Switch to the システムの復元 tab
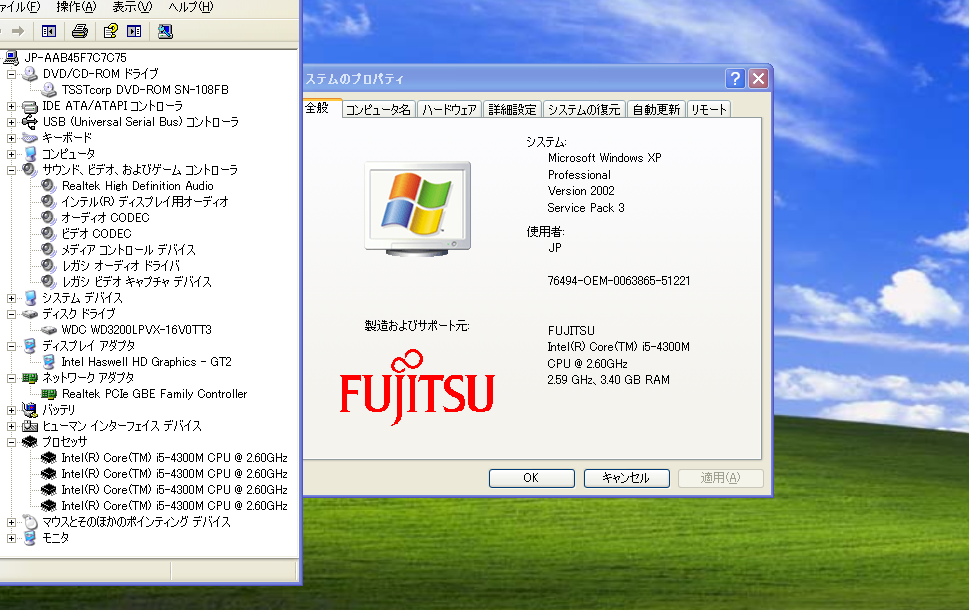The height and width of the screenshot is (610, 969). pyautogui.click(x=584, y=109)
